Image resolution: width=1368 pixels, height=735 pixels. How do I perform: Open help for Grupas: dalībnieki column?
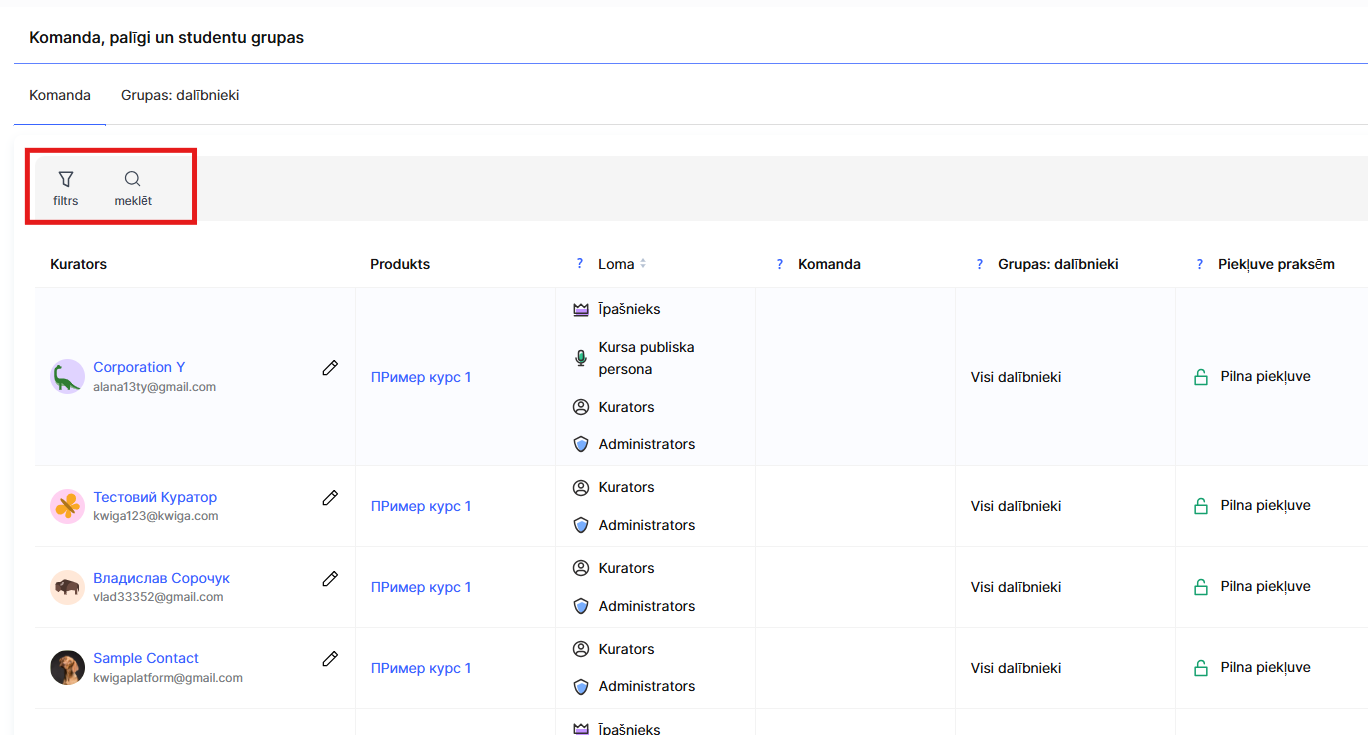tap(980, 264)
